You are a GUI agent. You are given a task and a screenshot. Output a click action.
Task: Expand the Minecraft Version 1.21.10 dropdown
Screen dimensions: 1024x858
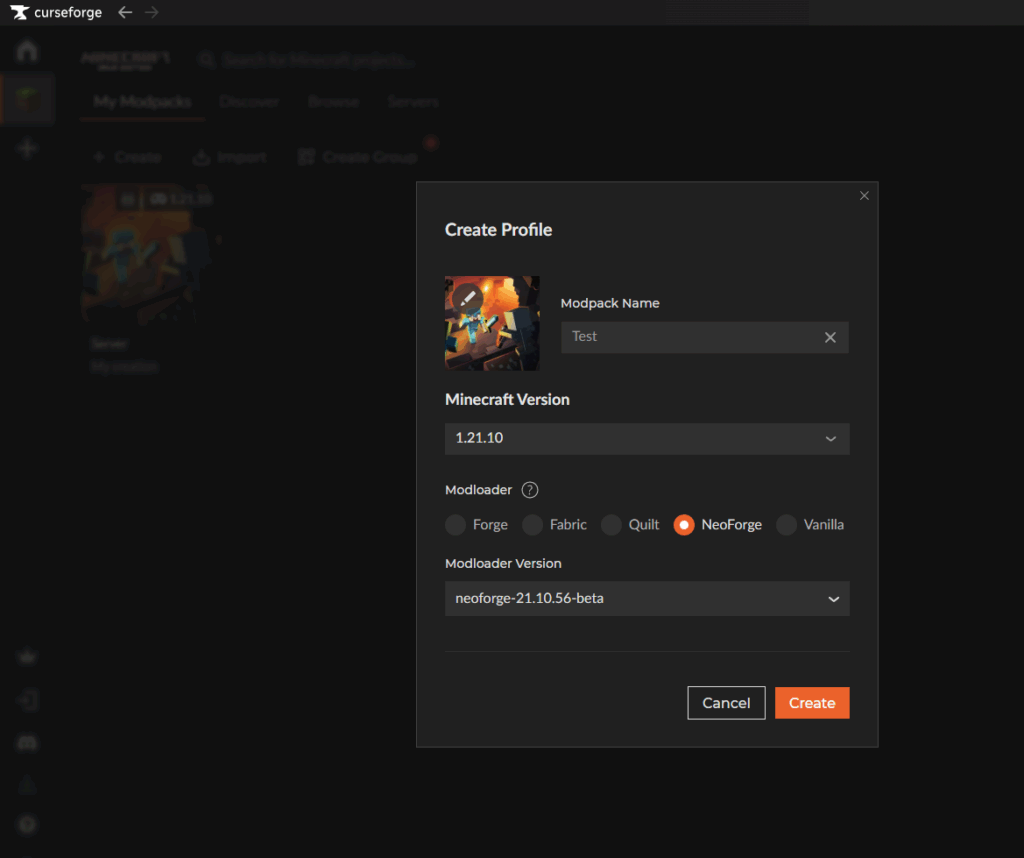point(647,439)
